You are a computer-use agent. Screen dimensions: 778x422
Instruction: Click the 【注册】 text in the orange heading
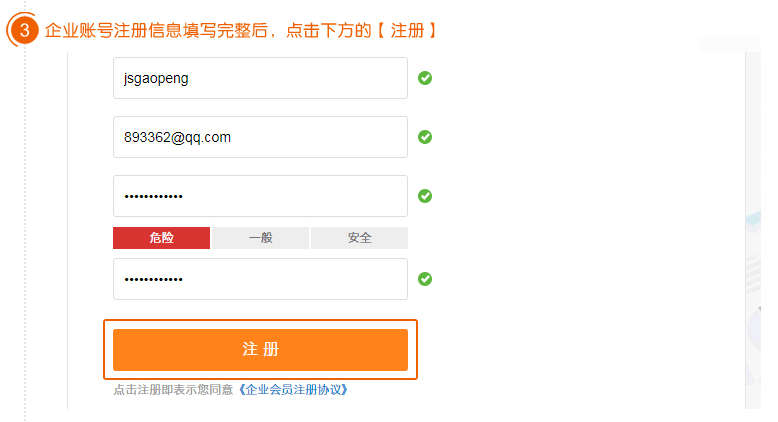(x=406, y=31)
